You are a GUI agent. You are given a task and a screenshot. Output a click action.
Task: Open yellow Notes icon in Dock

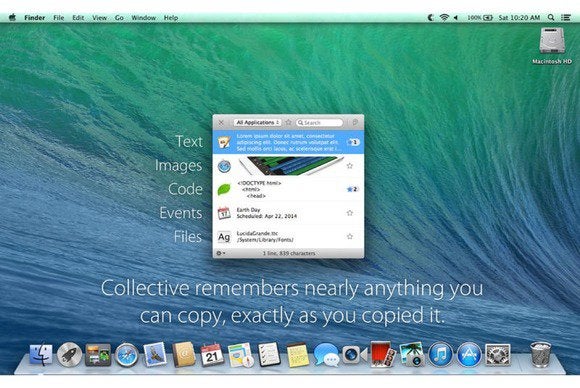coord(298,355)
